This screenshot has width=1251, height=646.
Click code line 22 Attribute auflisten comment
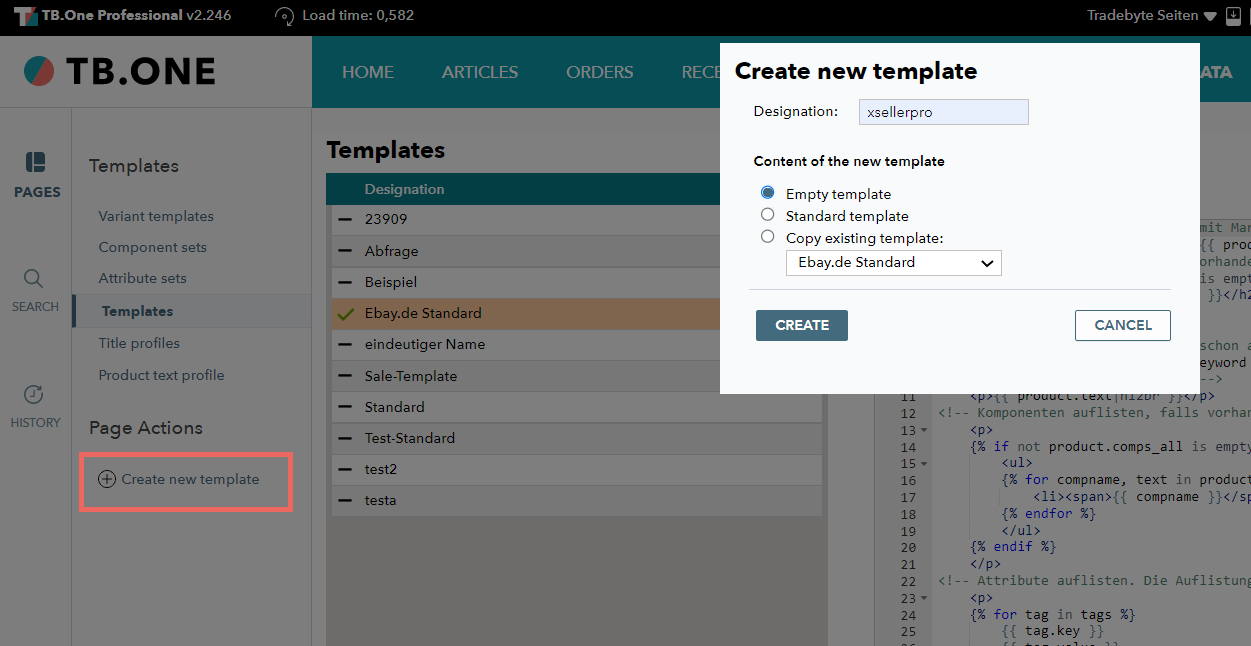[x=1094, y=581]
